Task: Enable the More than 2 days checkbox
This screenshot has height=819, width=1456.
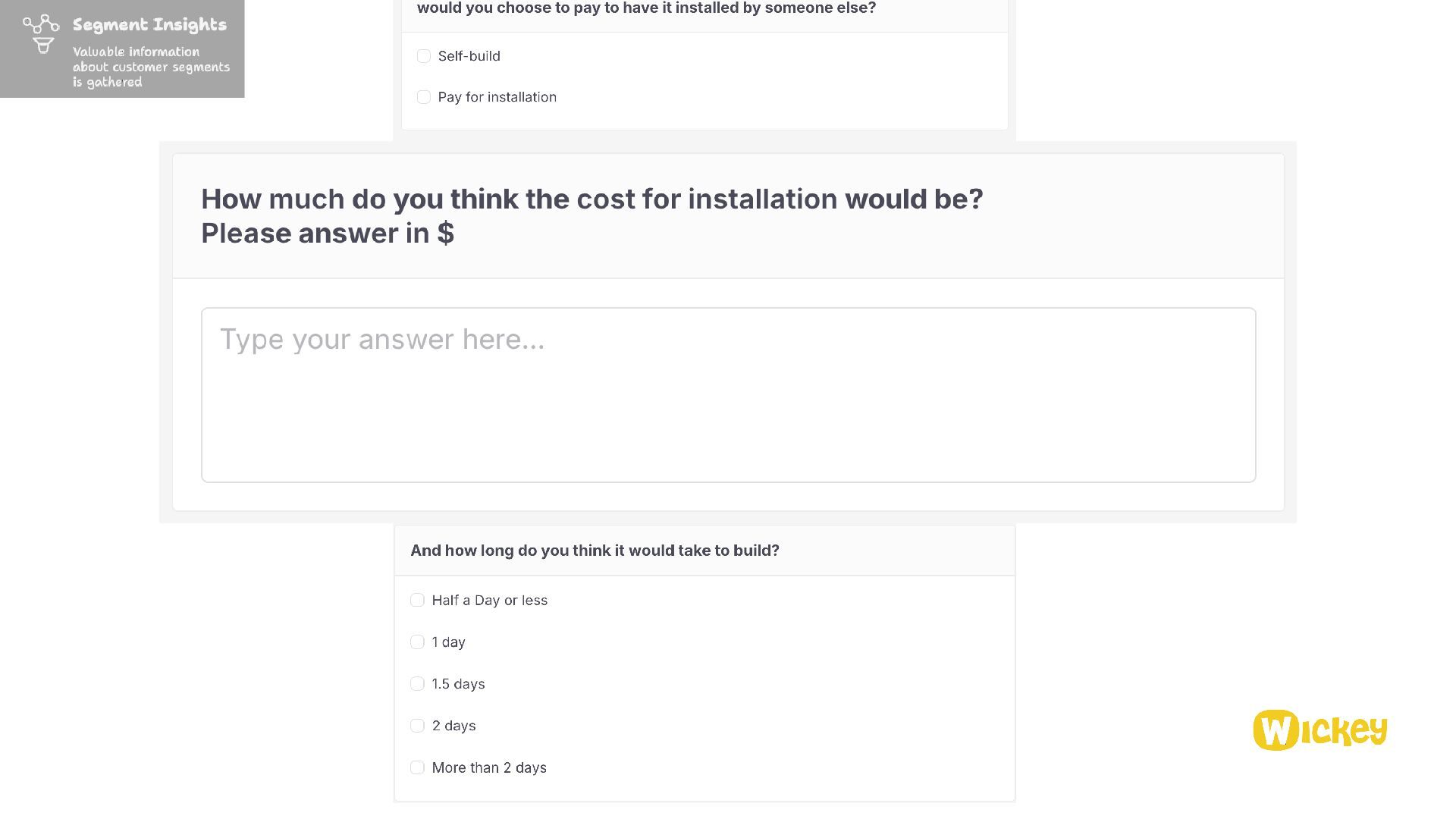Action: pos(417,767)
